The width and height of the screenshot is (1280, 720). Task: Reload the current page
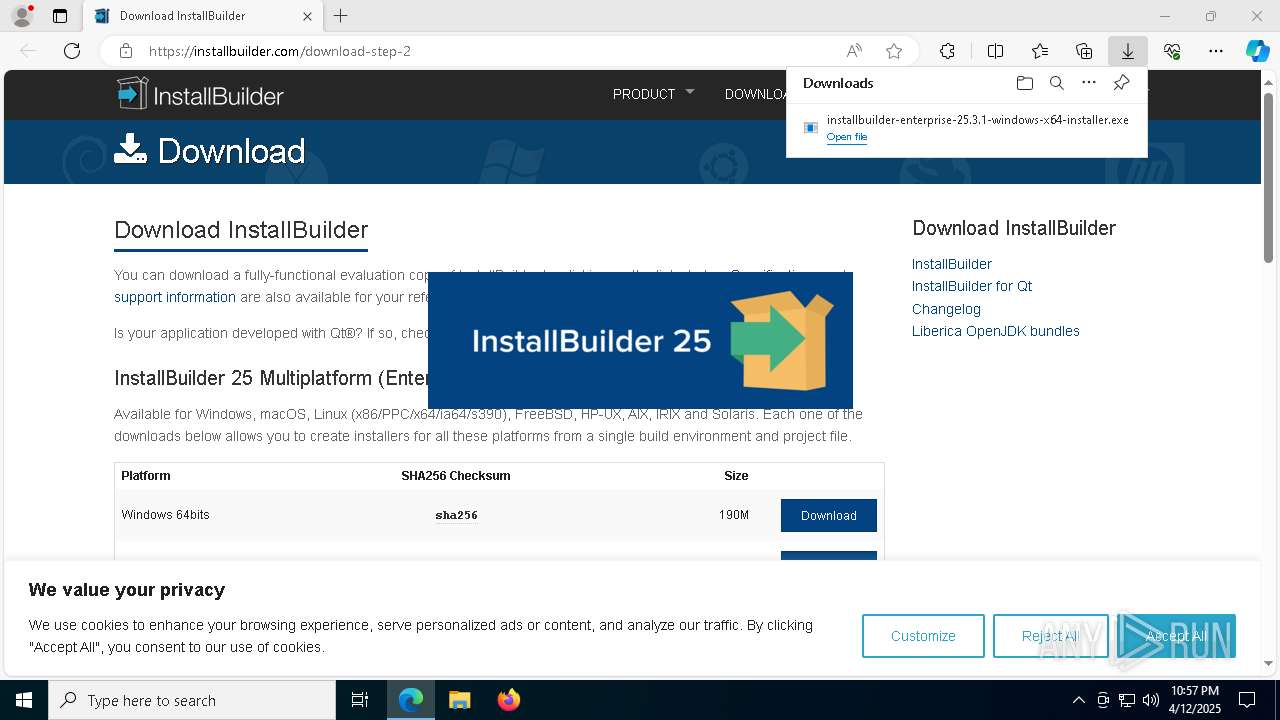pos(72,51)
